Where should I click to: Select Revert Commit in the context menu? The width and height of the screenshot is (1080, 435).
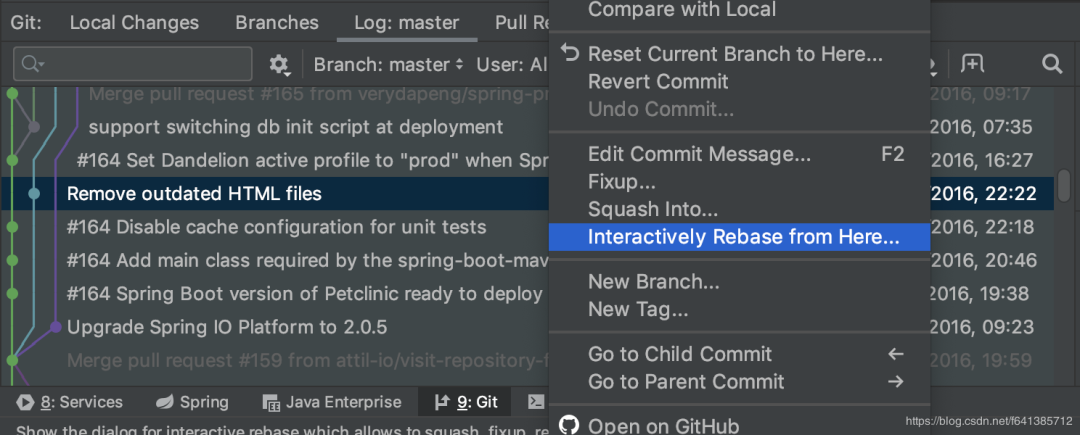coord(658,81)
